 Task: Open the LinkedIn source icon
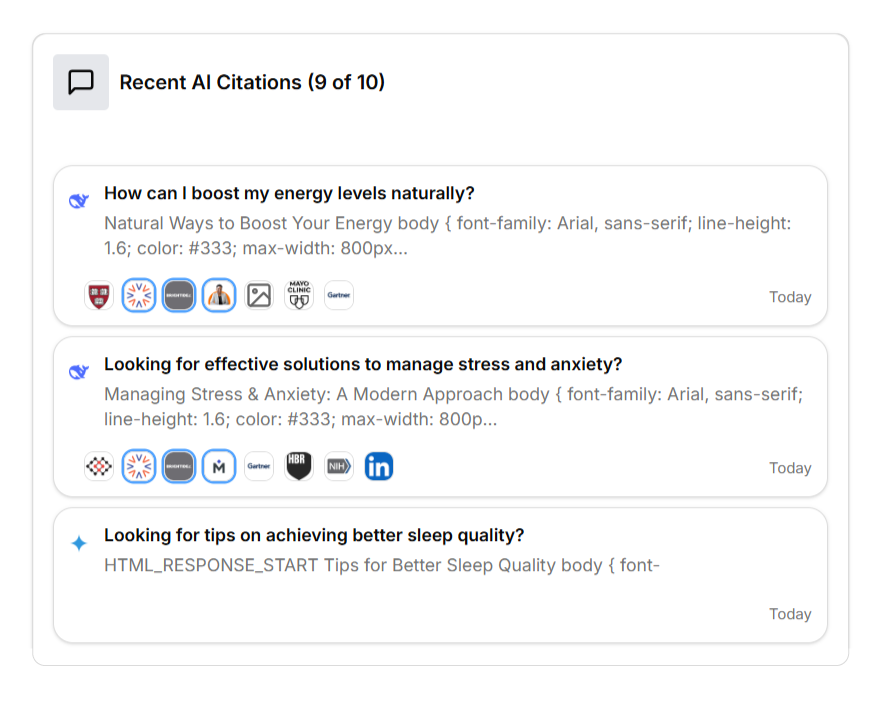[x=379, y=466]
